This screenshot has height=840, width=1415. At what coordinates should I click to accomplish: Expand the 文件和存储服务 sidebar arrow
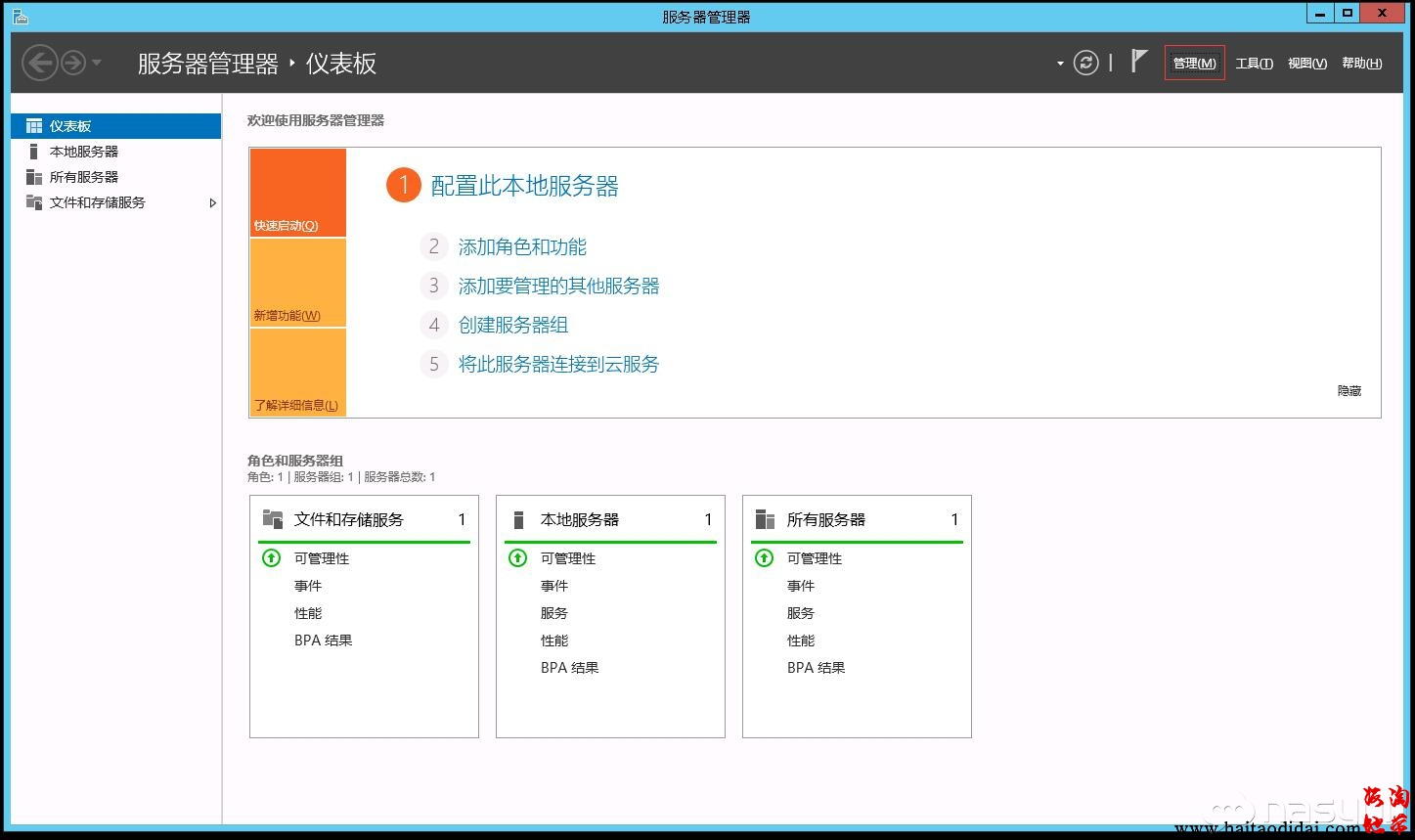click(x=212, y=203)
